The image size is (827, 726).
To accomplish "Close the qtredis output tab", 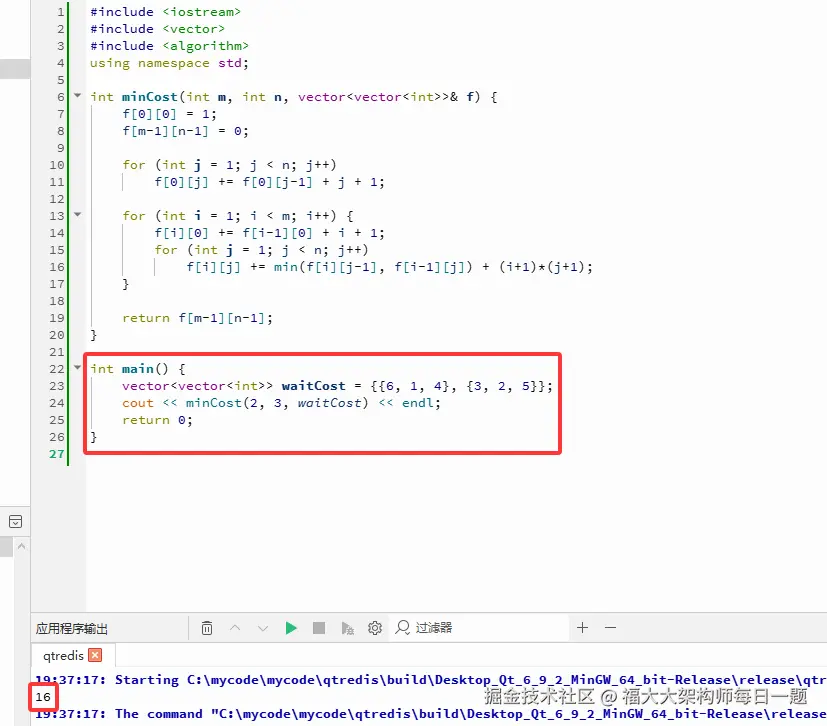I will pyautogui.click(x=95, y=655).
